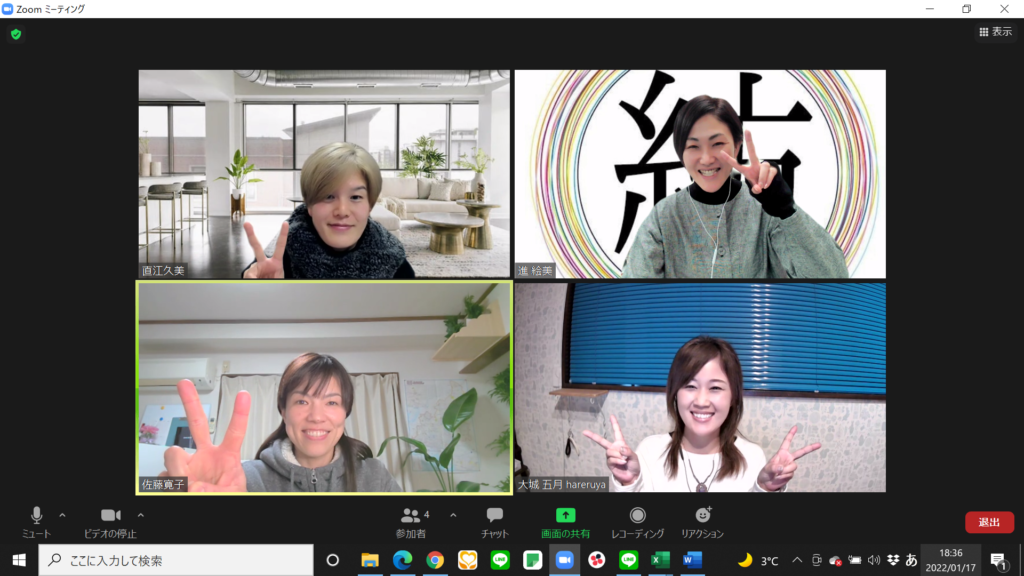This screenshot has width=1024, height=576.
Task: Select 佐藤寛子's video tile
Action: (x=324, y=387)
